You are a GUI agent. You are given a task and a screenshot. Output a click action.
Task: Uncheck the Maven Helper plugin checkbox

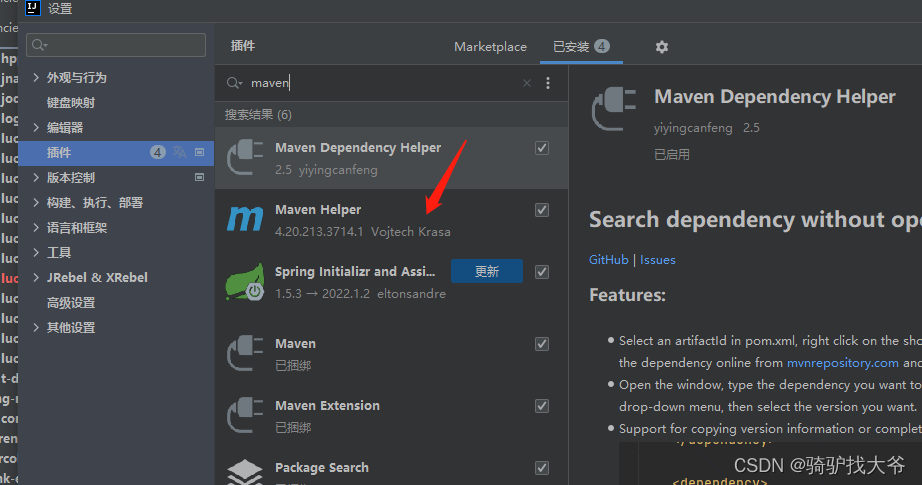point(542,210)
